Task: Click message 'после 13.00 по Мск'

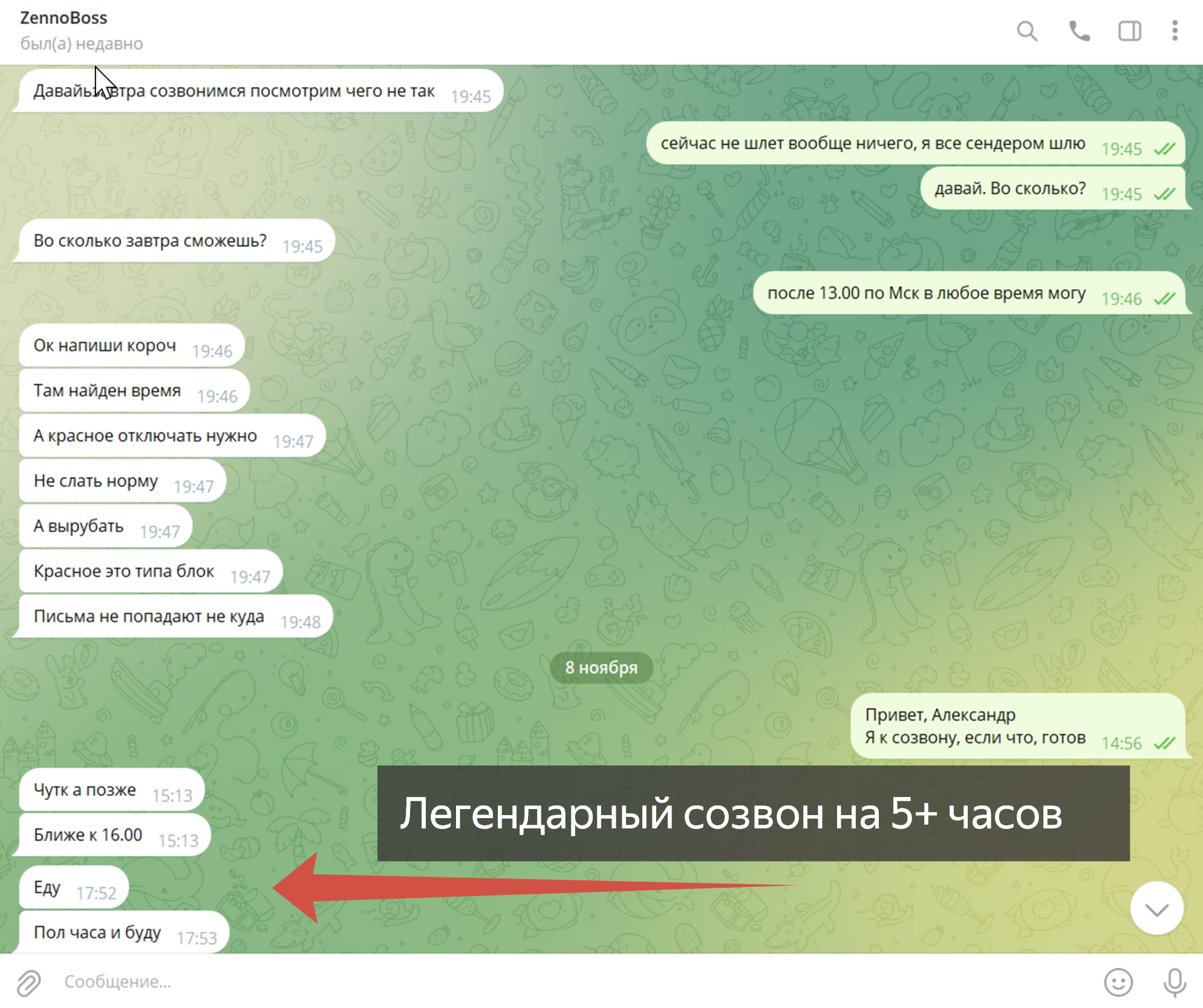Action: (x=926, y=293)
